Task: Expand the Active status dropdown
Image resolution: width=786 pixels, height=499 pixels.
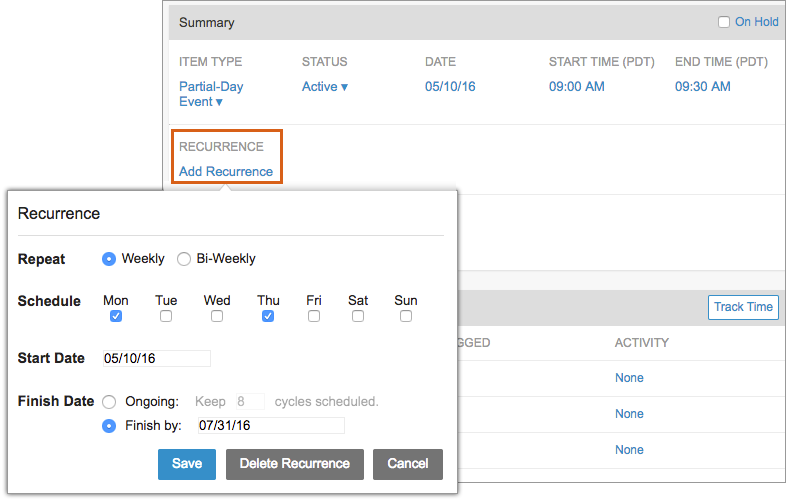Action: (x=324, y=87)
